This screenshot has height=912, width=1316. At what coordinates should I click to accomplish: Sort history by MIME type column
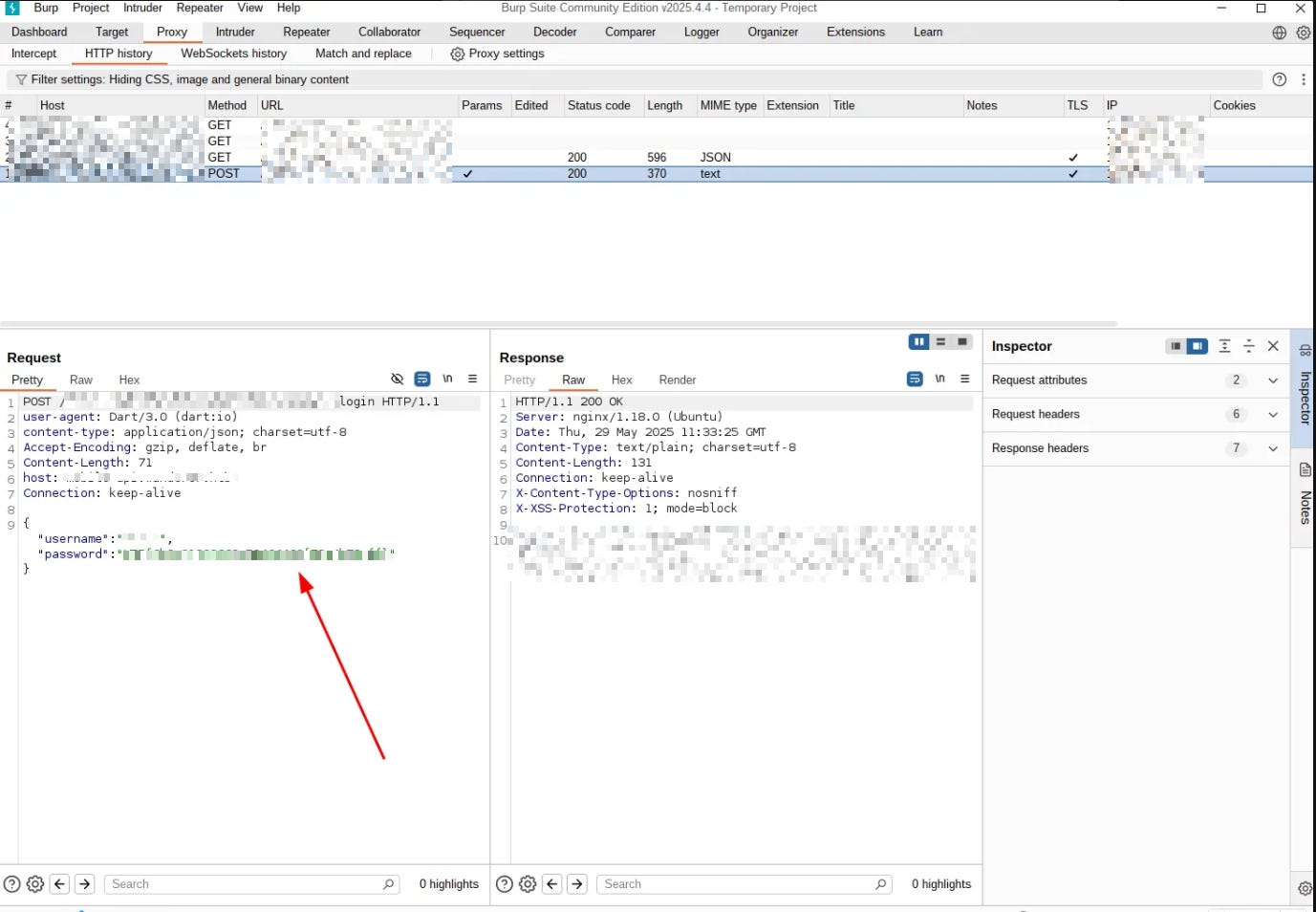click(728, 106)
